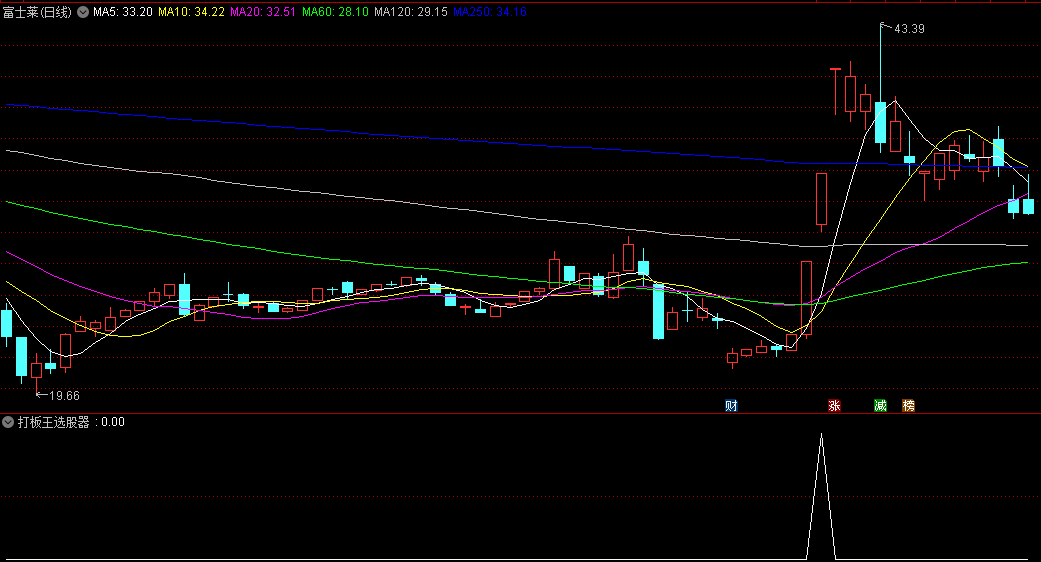
Task: Open the 榜 ranking list marker icon
Action: (x=908, y=405)
